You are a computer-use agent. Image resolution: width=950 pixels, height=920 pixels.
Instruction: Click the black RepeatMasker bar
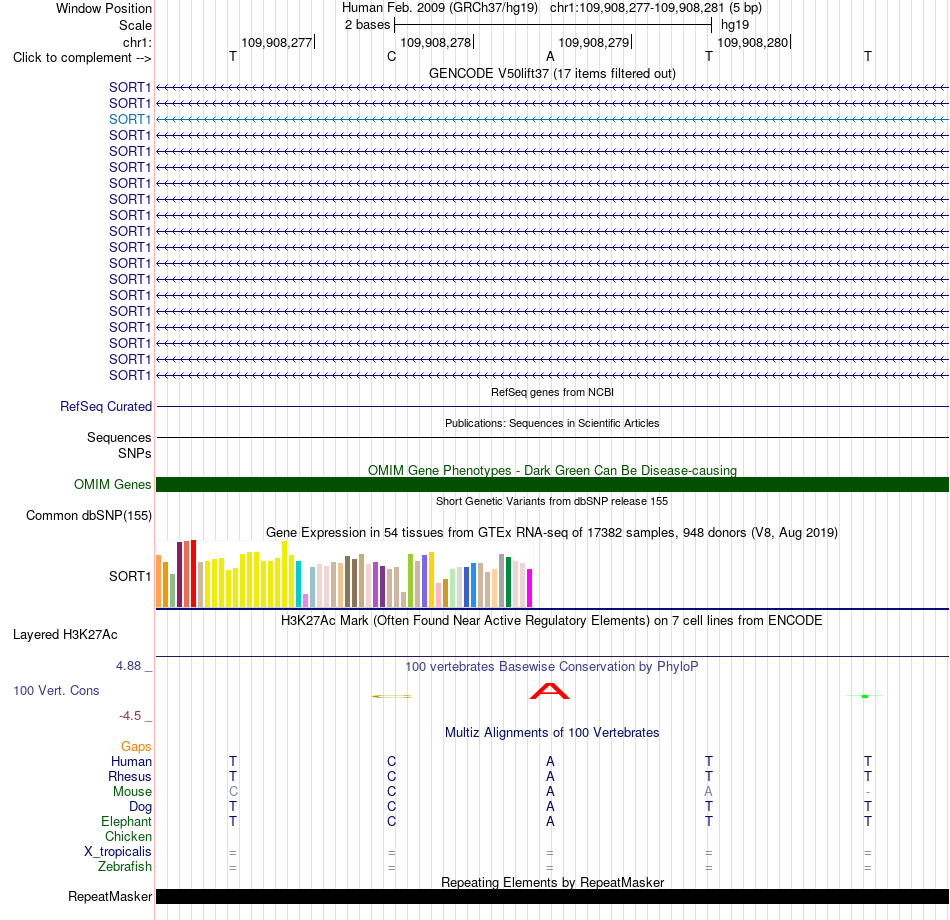552,896
